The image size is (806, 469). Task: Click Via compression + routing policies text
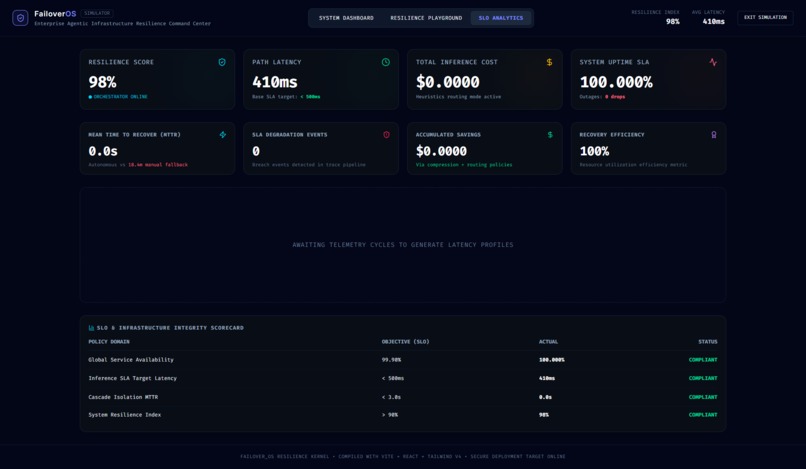pyautogui.click(x=464, y=165)
